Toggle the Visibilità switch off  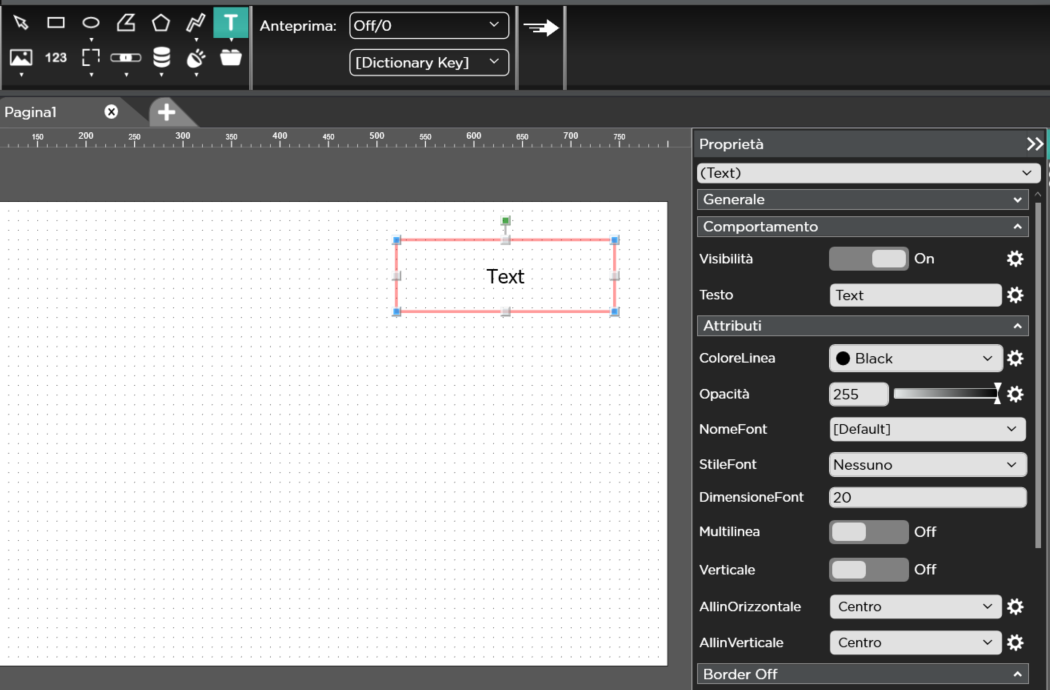(x=868, y=259)
